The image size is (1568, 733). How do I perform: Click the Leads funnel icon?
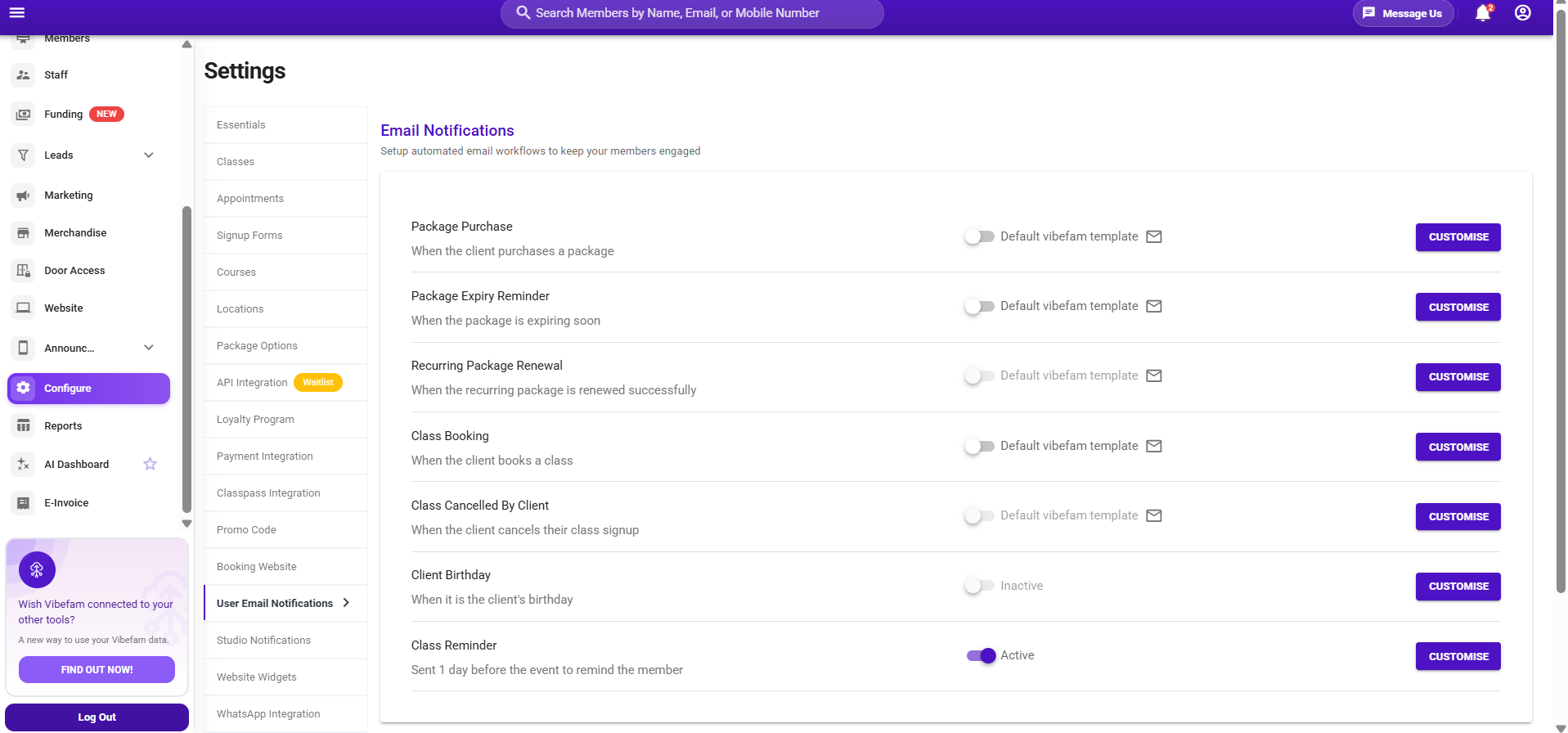pyautogui.click(x=24, y=155)
